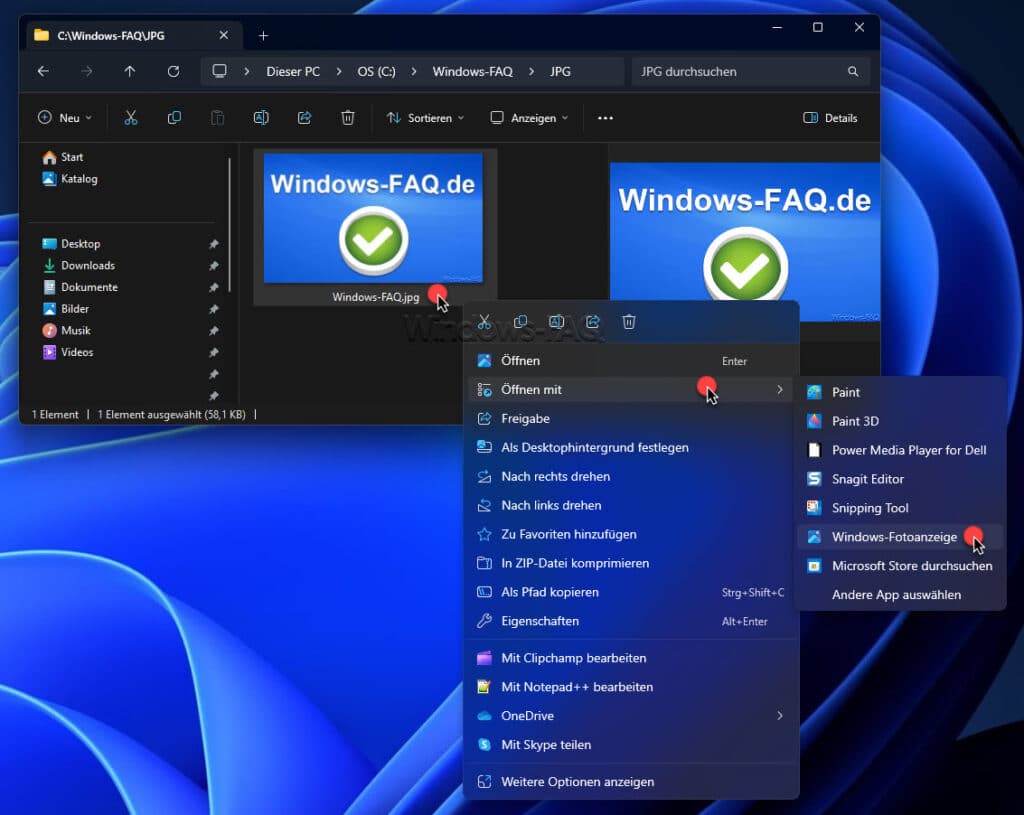Click Share icon in context menu top row
This screenshot has height=815, width=1024.
pyautogui.click(x=593, y=321)
